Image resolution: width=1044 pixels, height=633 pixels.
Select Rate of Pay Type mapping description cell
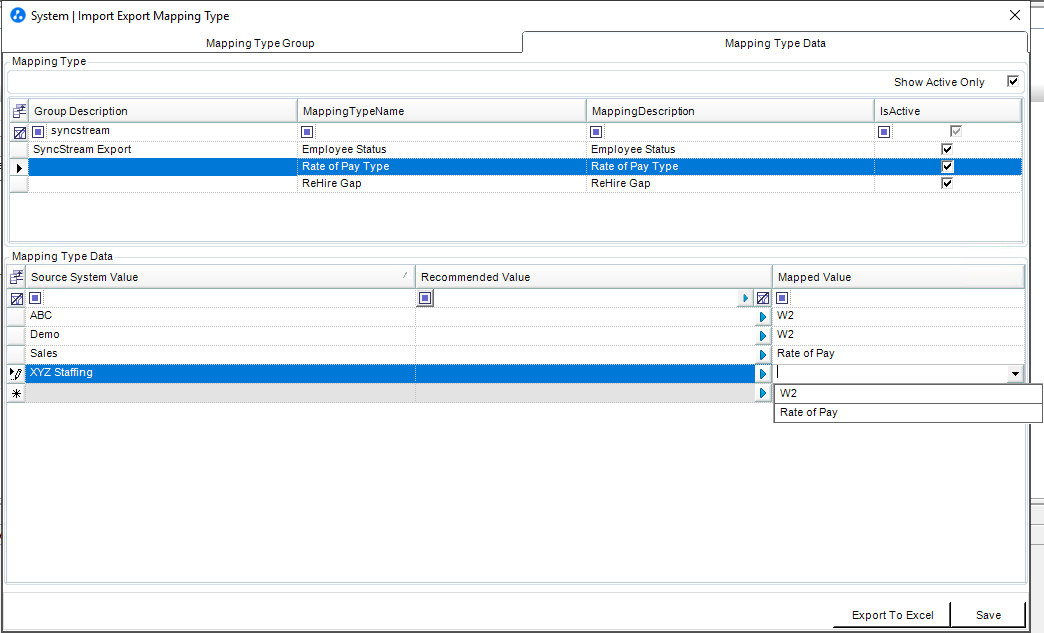(x=730, y=166)
